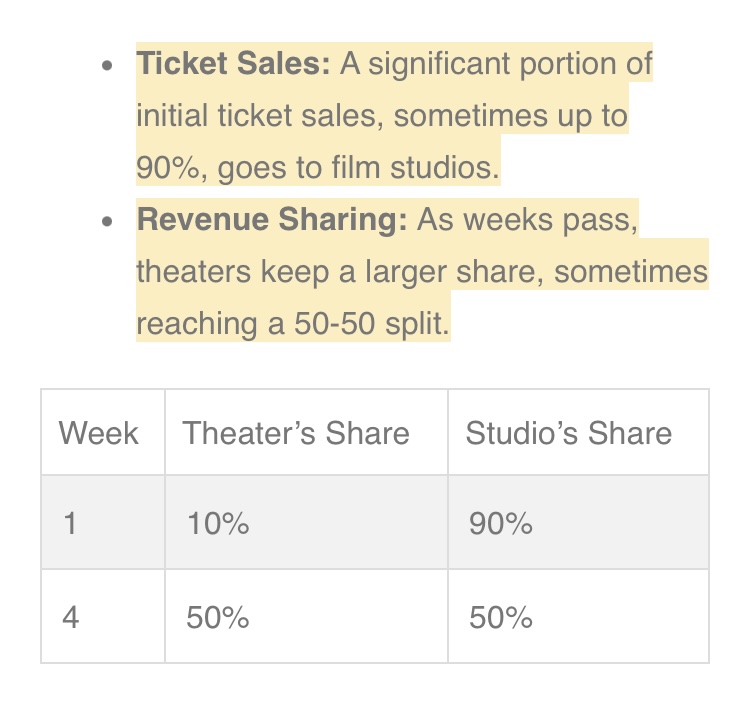Click the 'Revenue Sharing:' bold heading

pos(272,219)
